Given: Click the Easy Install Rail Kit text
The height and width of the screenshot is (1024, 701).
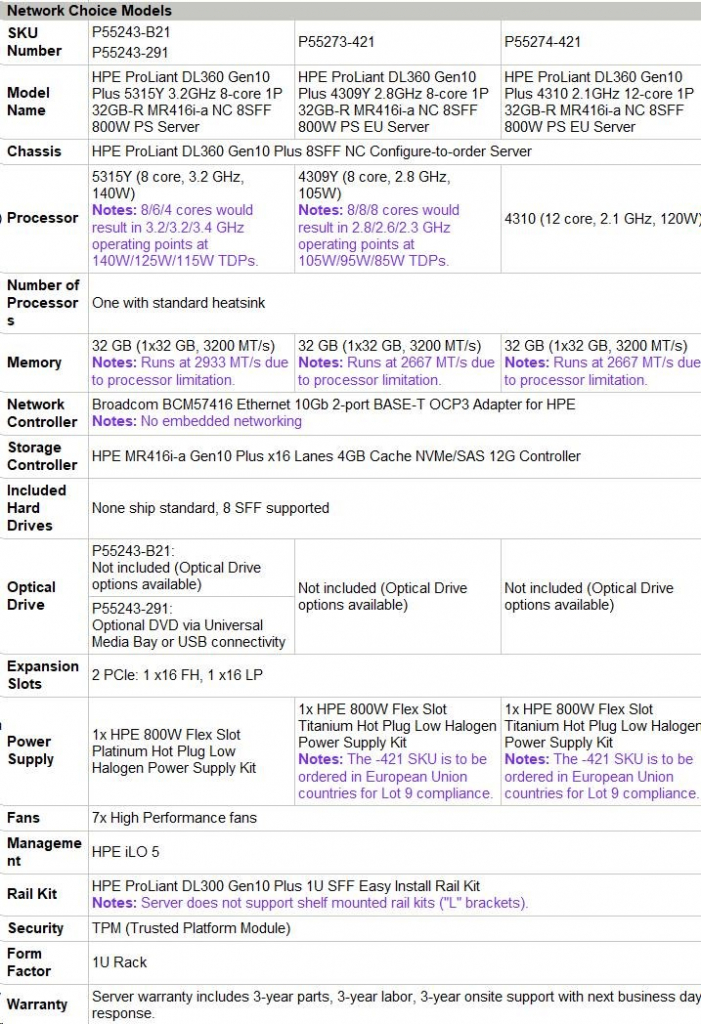Looking at the screenshot, I should click(285, 886).
